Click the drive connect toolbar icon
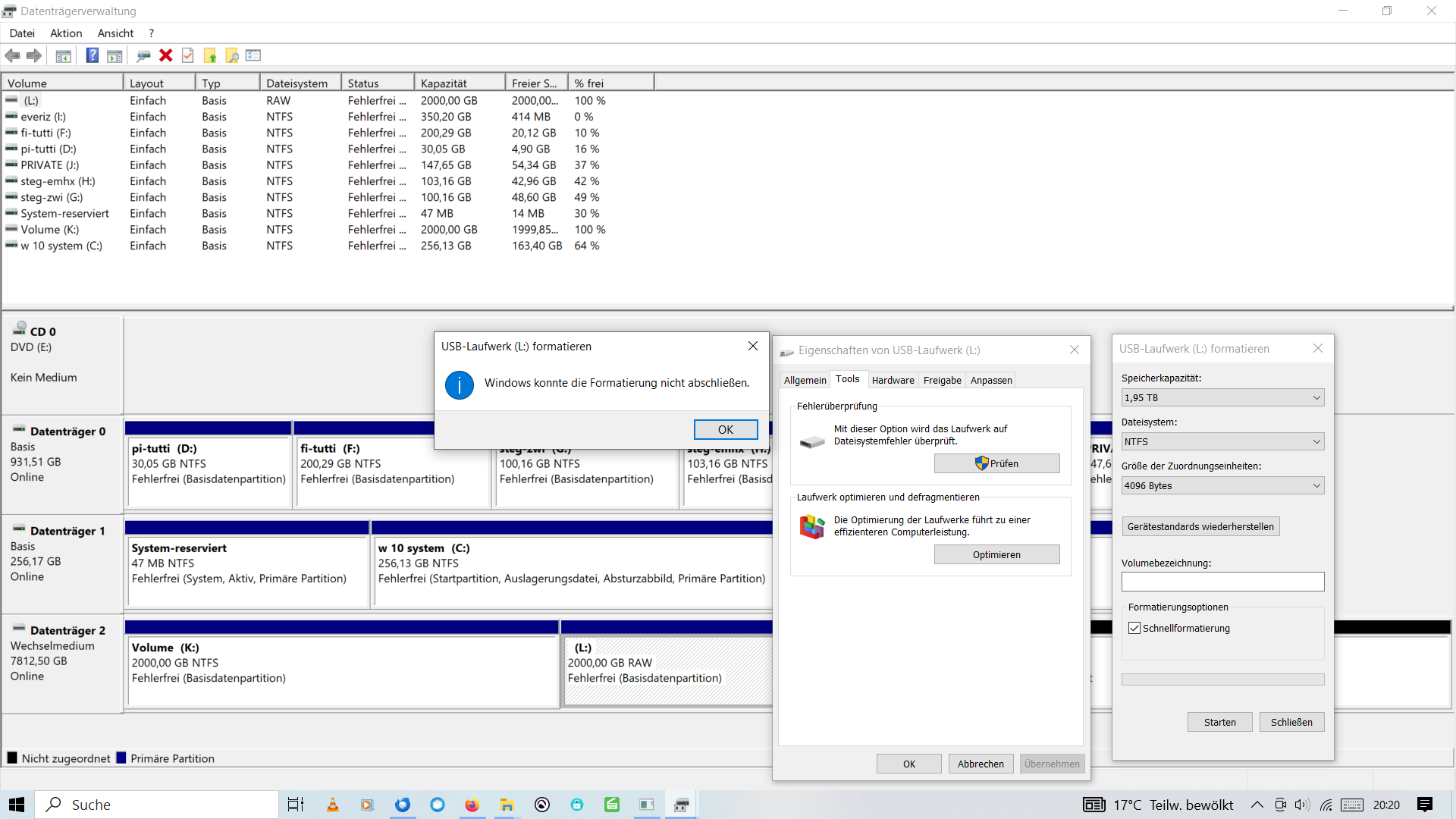Viewport: 1456px width, 819px height. point(143,55)
